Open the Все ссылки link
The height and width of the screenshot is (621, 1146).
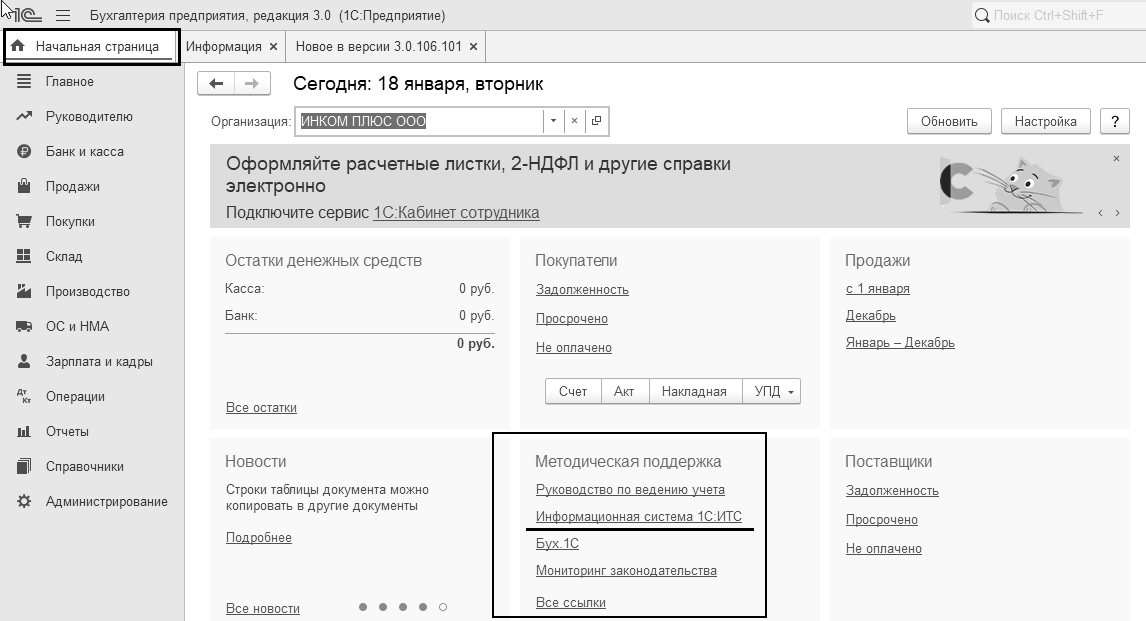(570, 603)
